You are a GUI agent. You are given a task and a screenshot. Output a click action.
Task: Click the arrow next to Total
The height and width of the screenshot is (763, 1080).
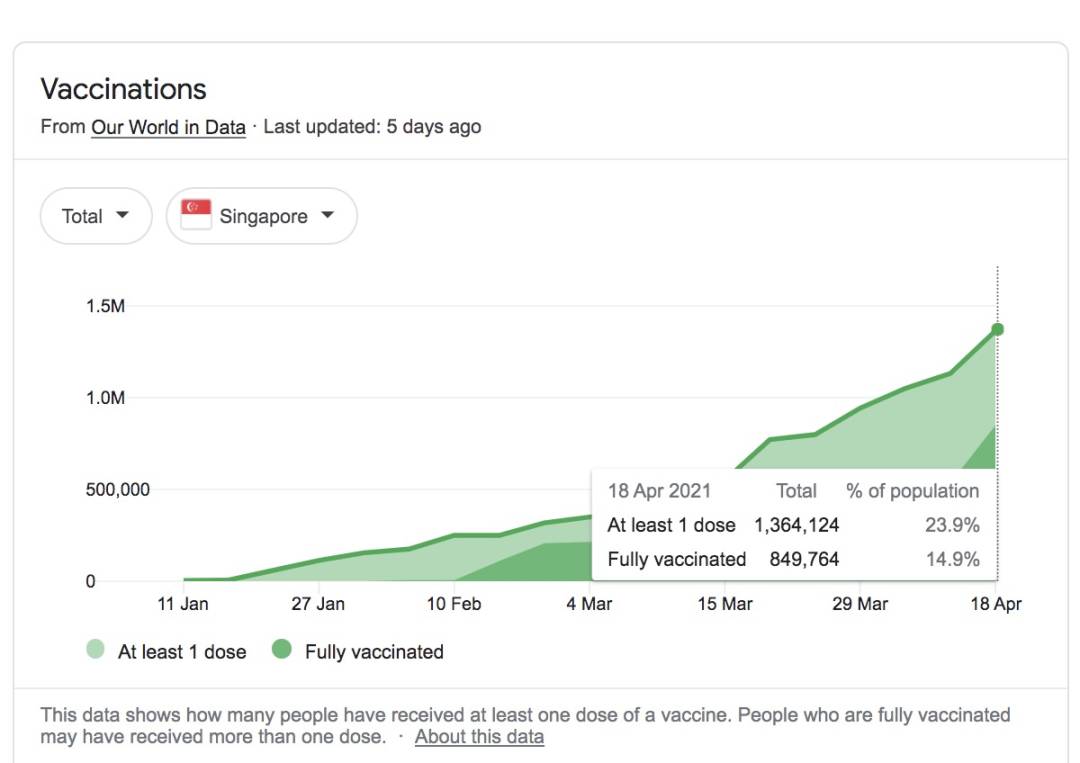(122, 215)
